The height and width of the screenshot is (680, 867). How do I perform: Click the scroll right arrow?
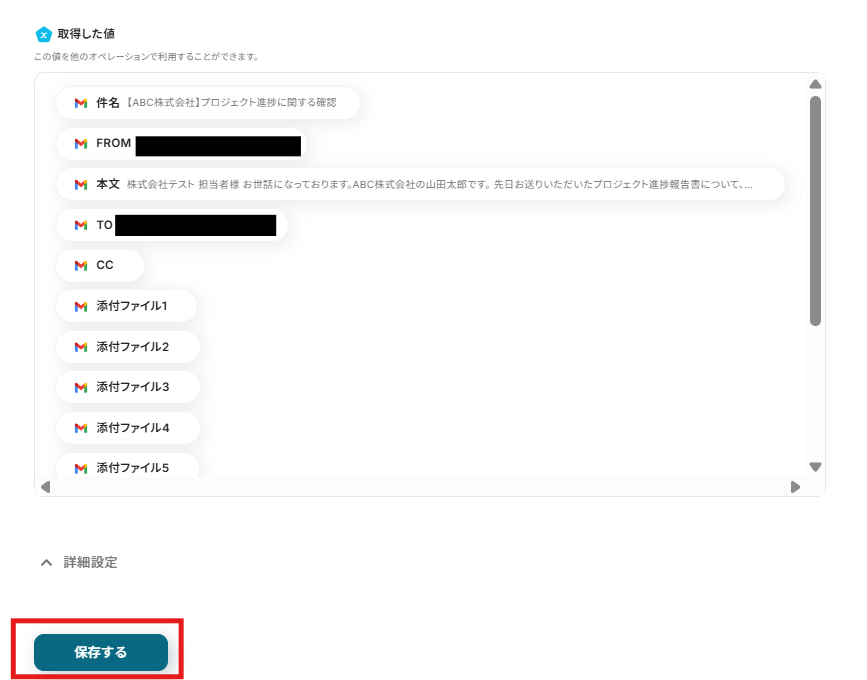pos(795,487)
